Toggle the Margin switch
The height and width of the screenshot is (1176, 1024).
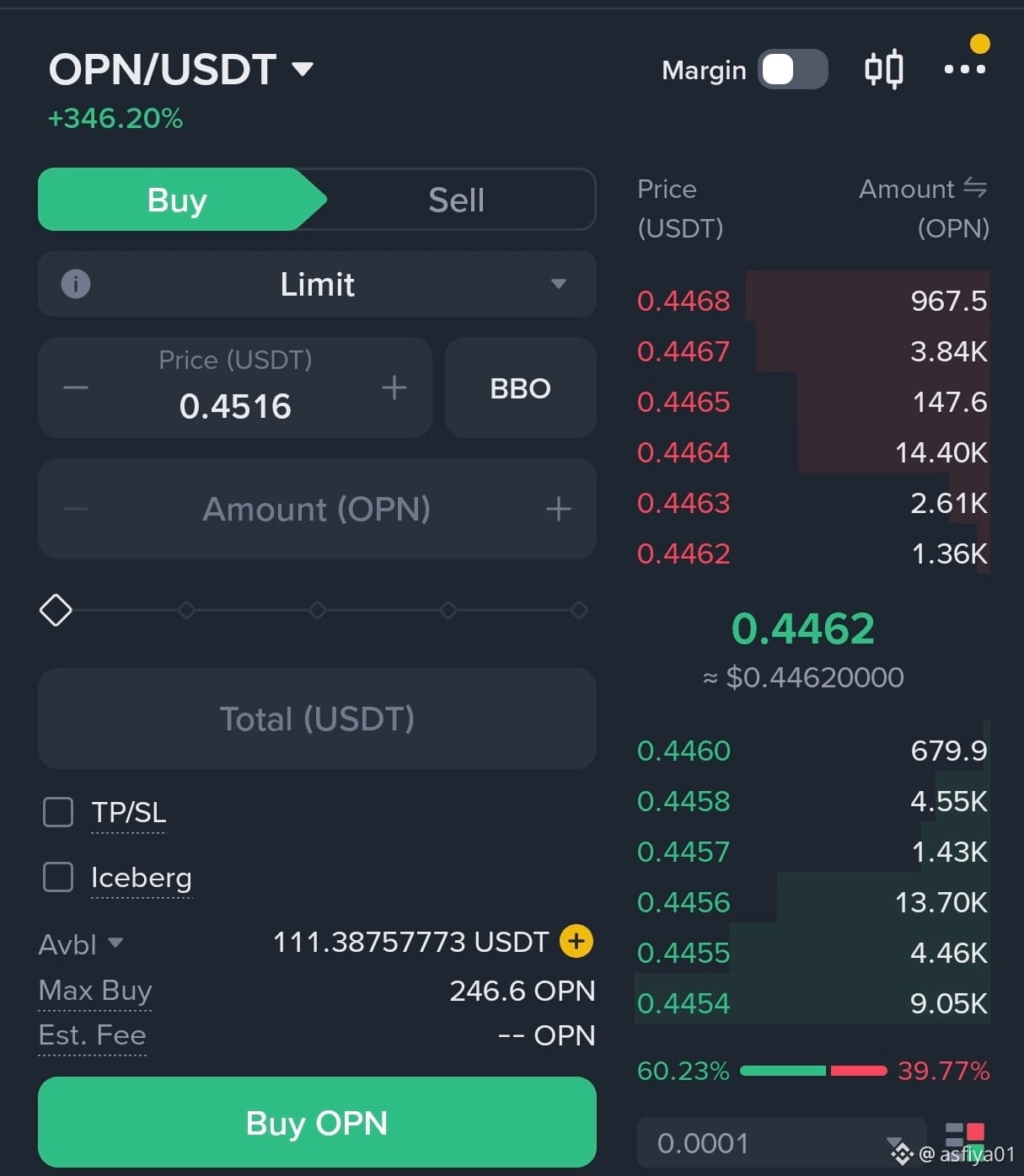tap(792, 69)
